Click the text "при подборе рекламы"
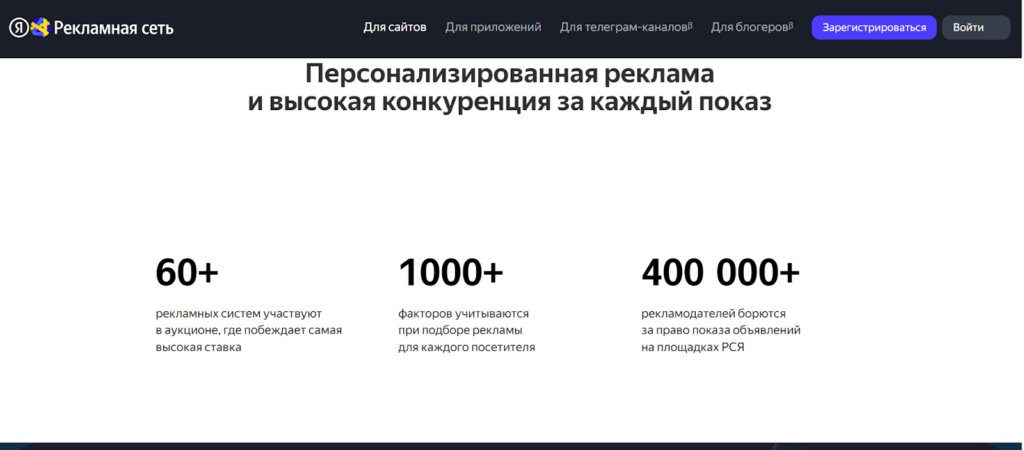Viewport: 1024px width, 450px height. 460,330
